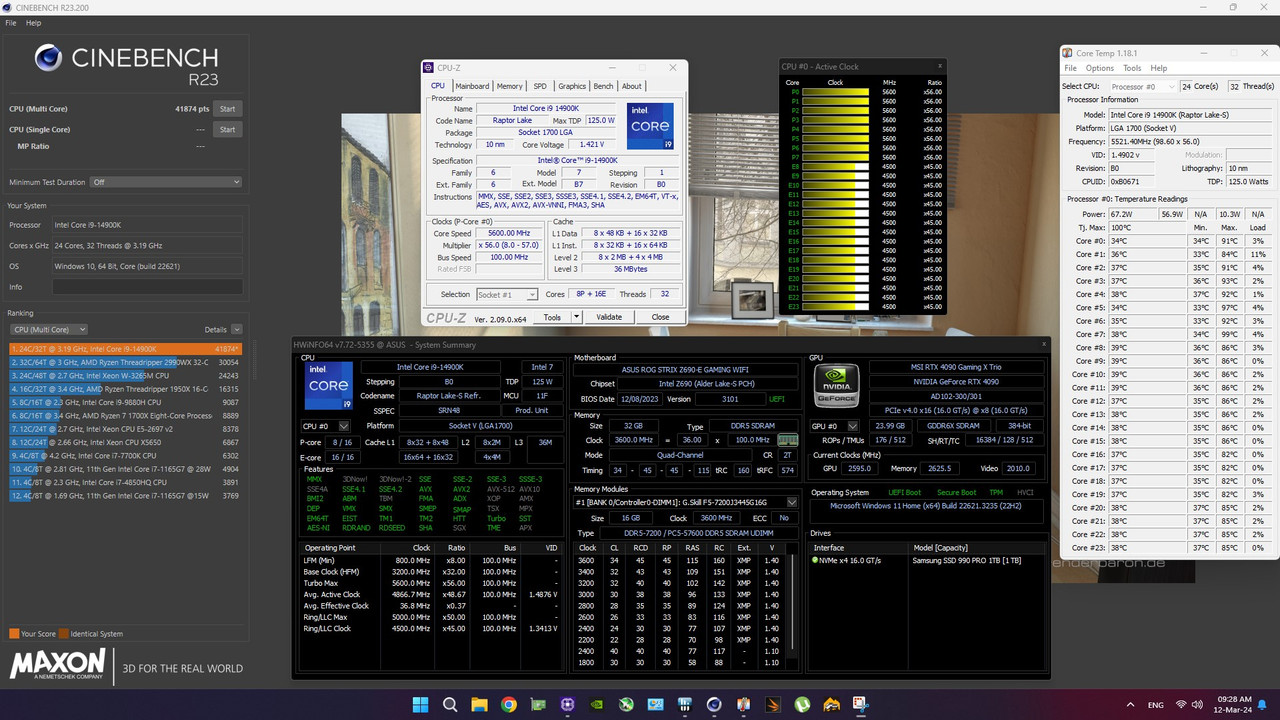Click the NVIDIA GeForce logo in HWiNFO

836,384
